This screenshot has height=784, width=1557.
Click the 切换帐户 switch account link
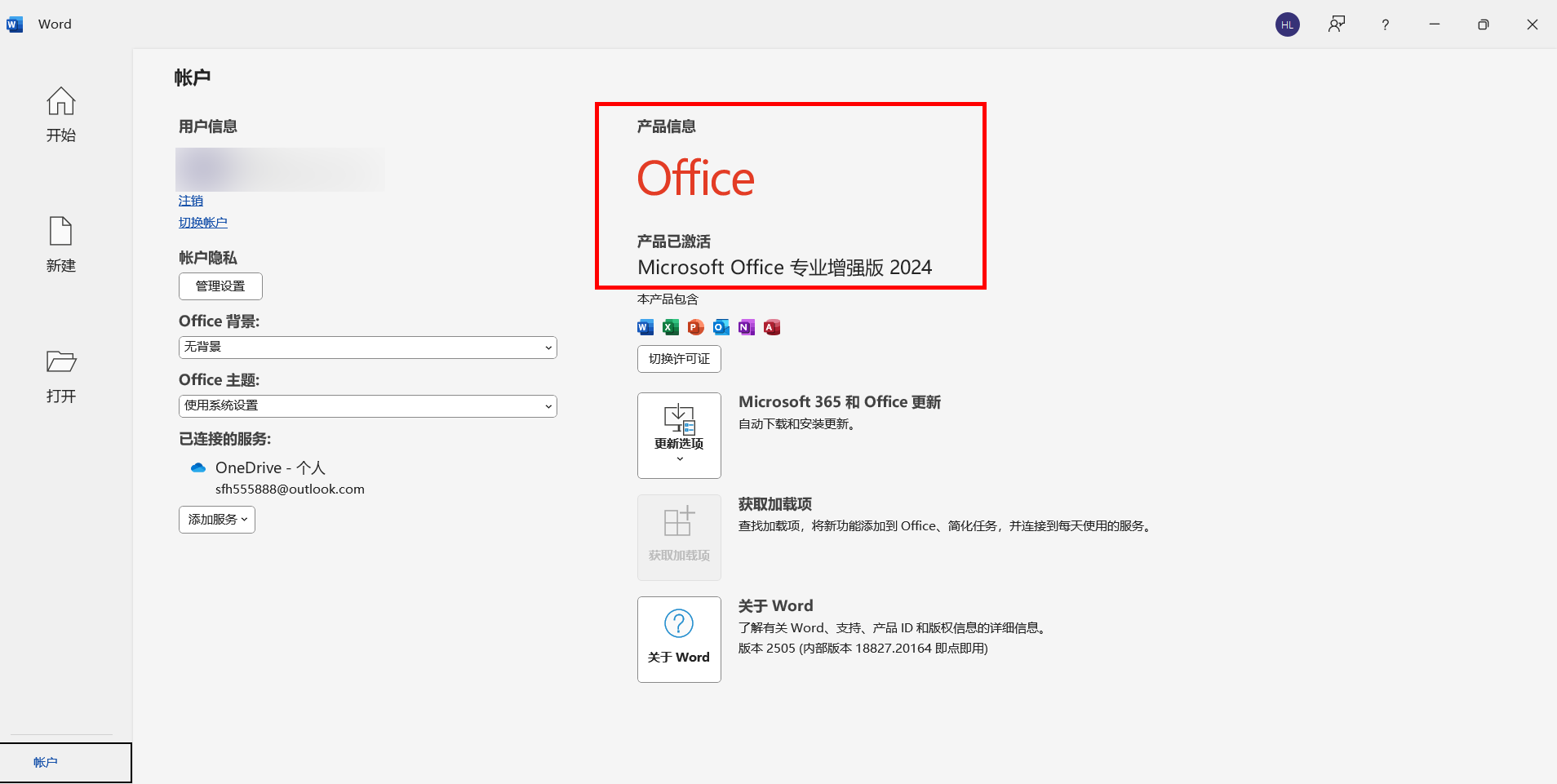pyautogui.click(x=203, y=223)
